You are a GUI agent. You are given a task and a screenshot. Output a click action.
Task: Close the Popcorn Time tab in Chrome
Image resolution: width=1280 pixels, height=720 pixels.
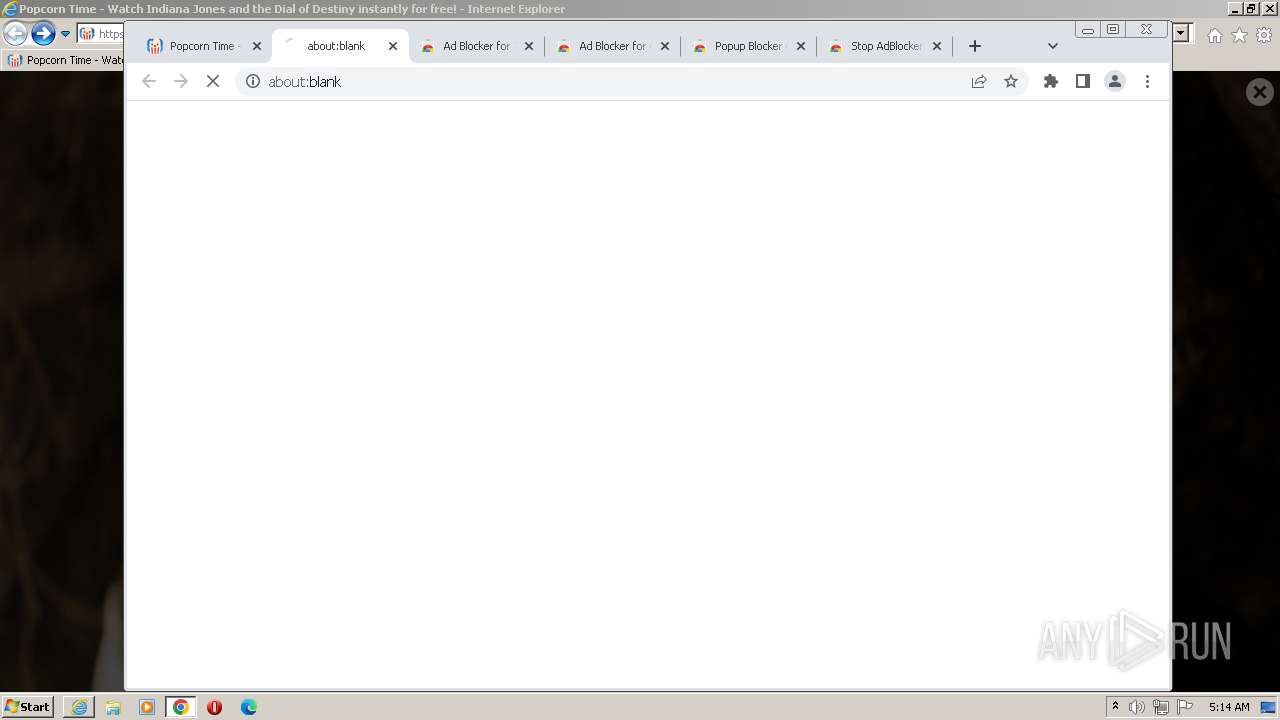pyautogui.click(x=257, y=46)
